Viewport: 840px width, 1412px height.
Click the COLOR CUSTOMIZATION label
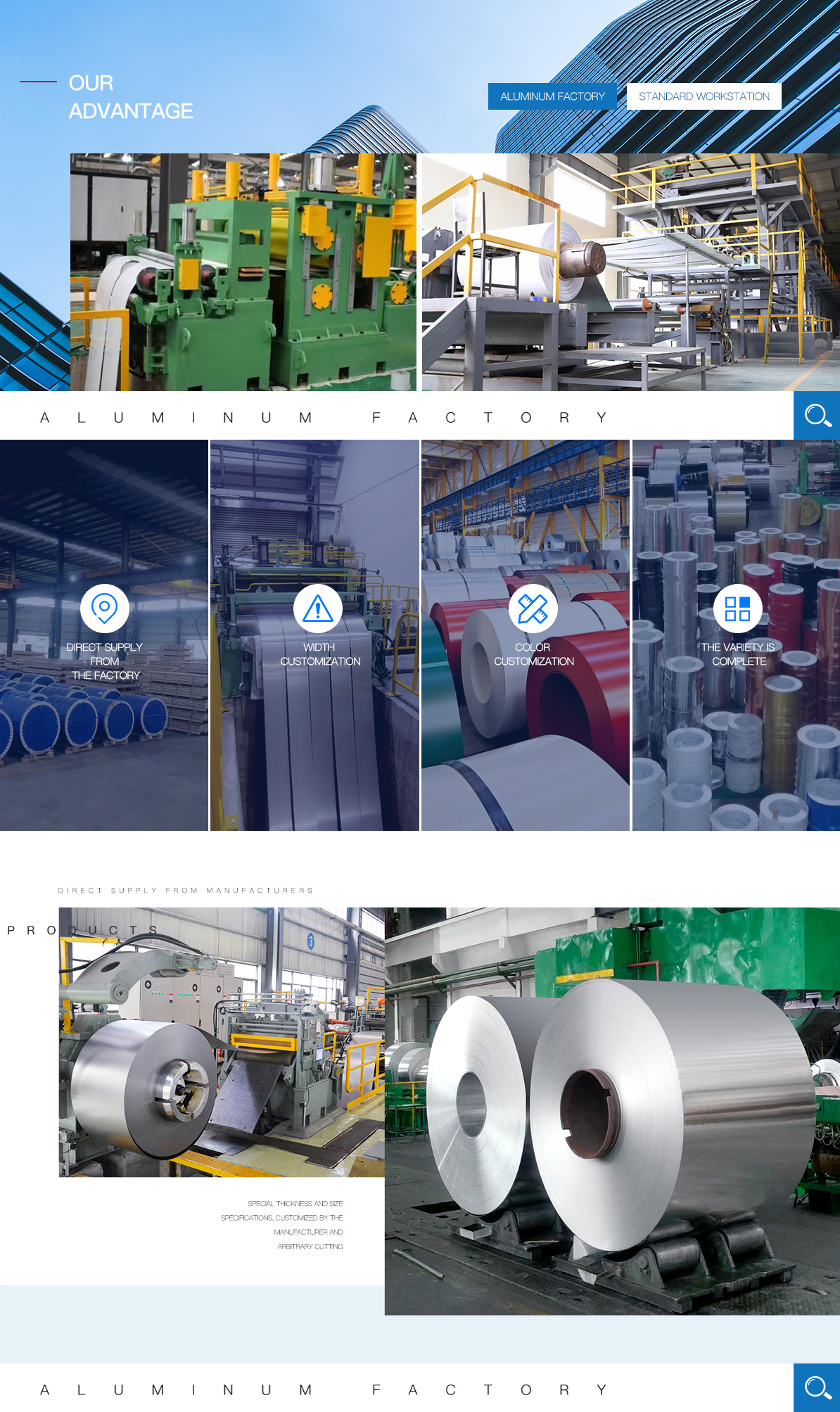pos(533,654)
